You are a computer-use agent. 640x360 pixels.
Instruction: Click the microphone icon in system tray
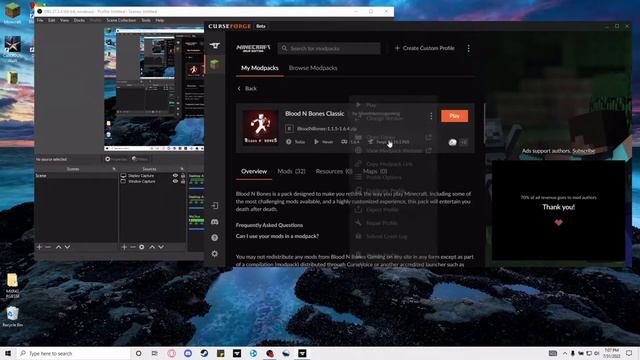click(573, 353)
